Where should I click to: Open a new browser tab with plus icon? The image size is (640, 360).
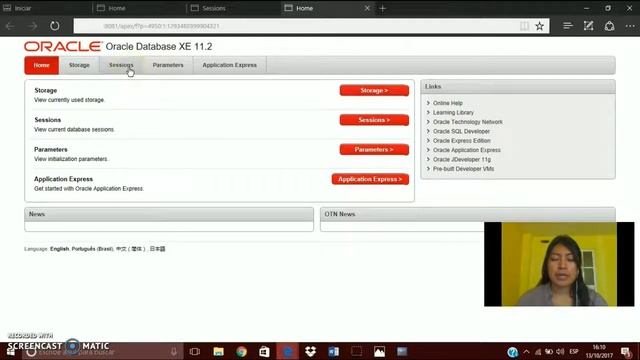[x=382, y=8]
